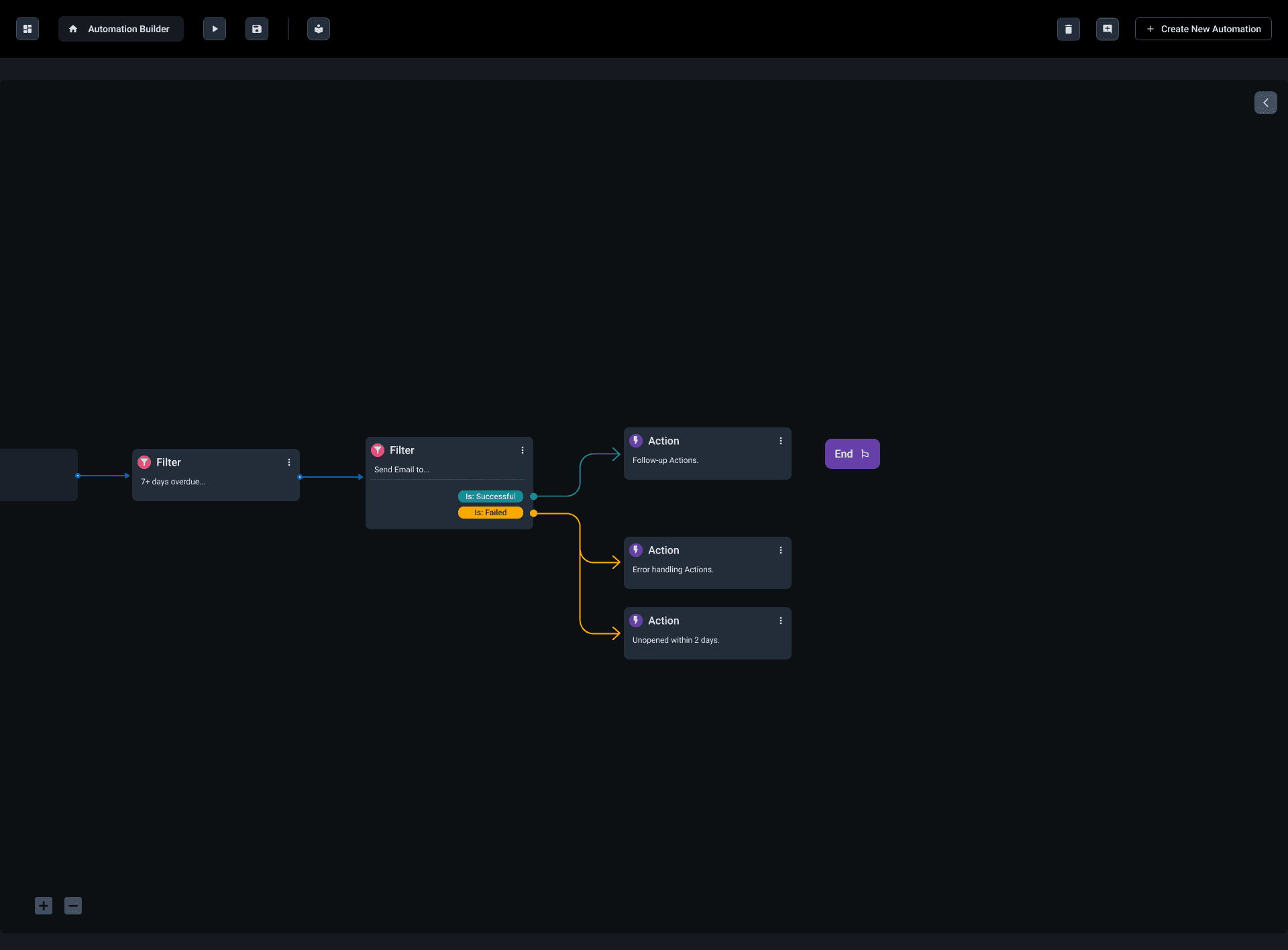Click the purple End flag node
Screen dimensions: 1288x950
tap(852, 454)
